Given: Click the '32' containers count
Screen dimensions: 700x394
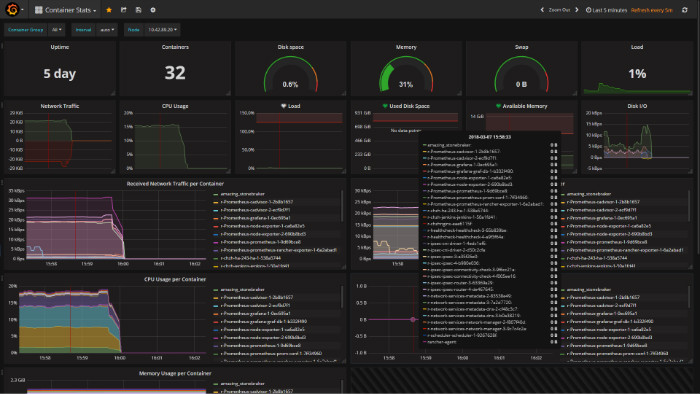Looking at the screenshot, I should click(175, 73).
